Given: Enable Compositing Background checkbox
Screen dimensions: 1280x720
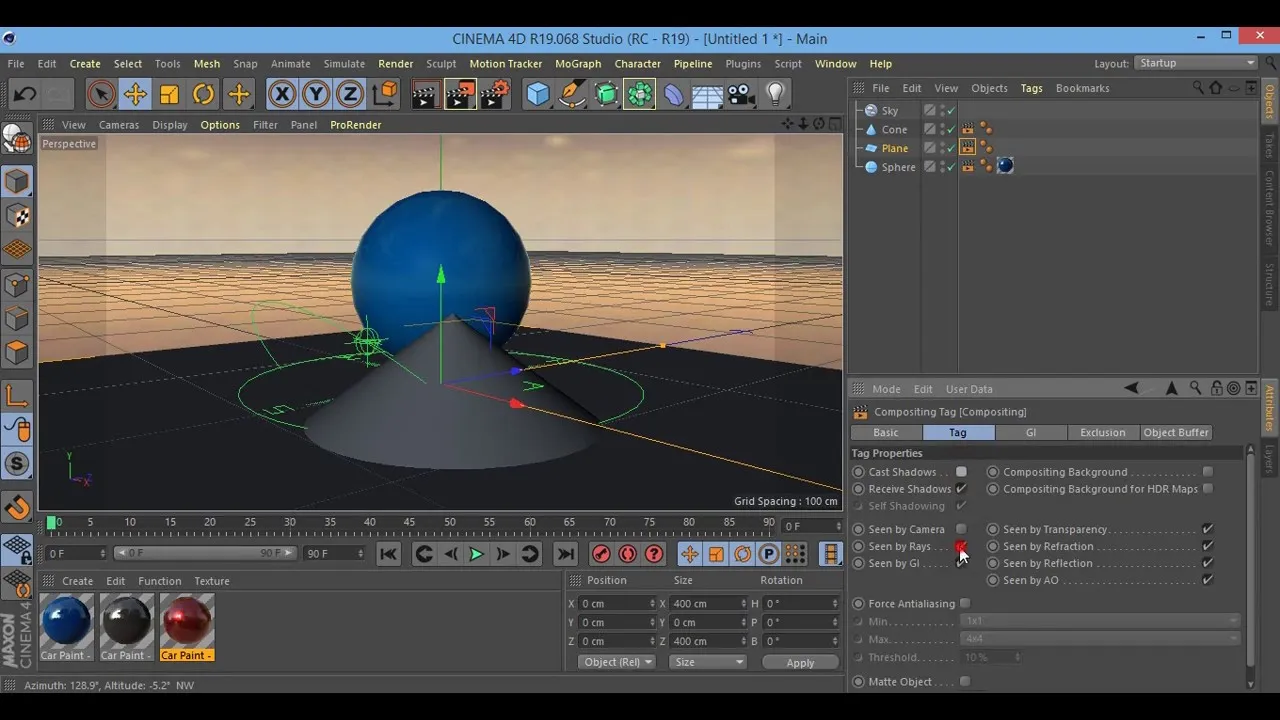Looking at the screenshot, I should (x=1208, y=472).
